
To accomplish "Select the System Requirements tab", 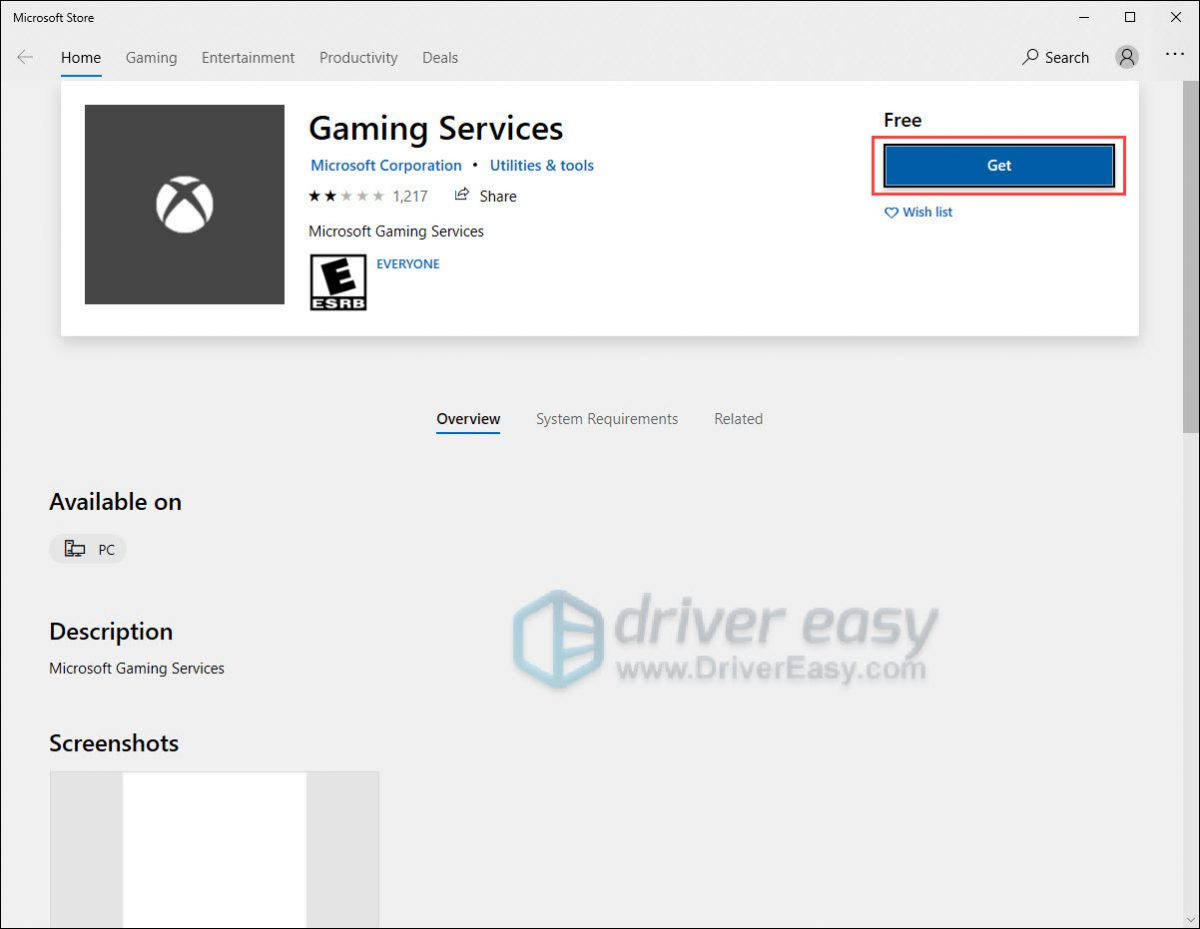I will (606, 419).
